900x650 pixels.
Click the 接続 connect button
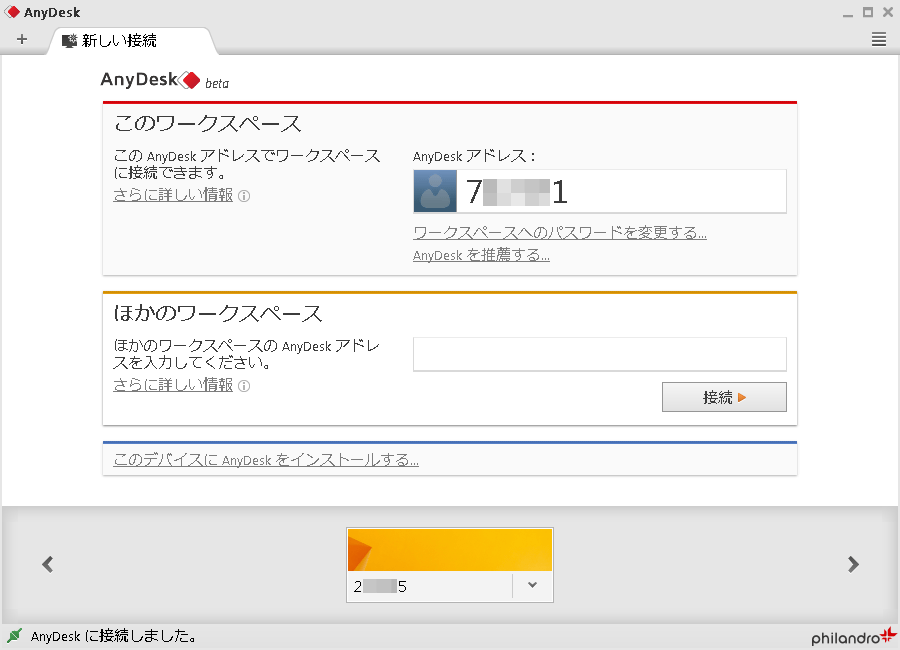click(x=724, y=397)
